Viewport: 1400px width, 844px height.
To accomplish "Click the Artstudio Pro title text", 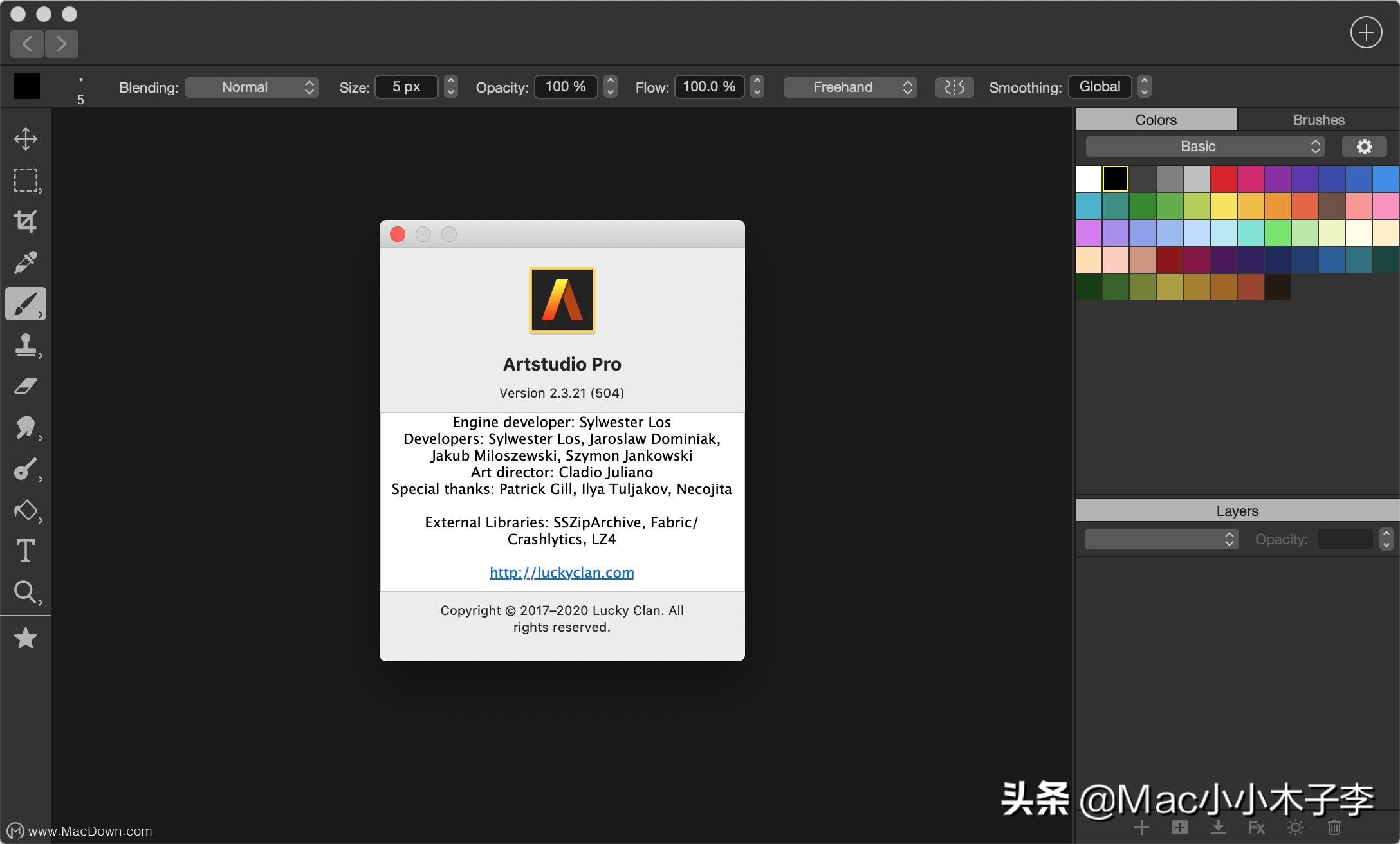I will (x=562, y=364).
